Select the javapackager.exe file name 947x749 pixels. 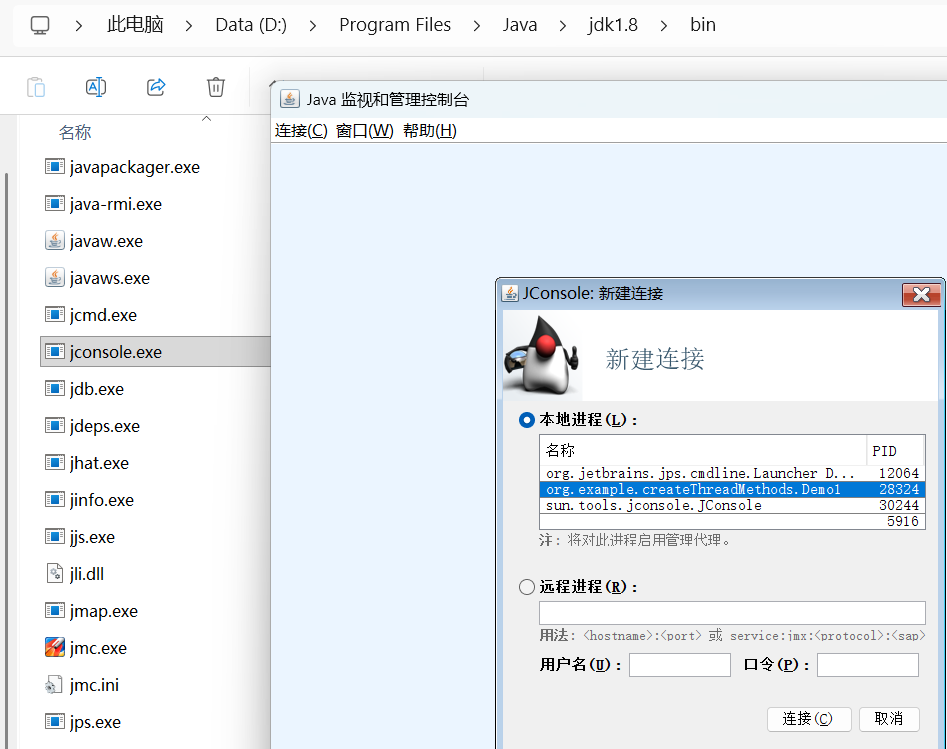[x=135, y=167]
